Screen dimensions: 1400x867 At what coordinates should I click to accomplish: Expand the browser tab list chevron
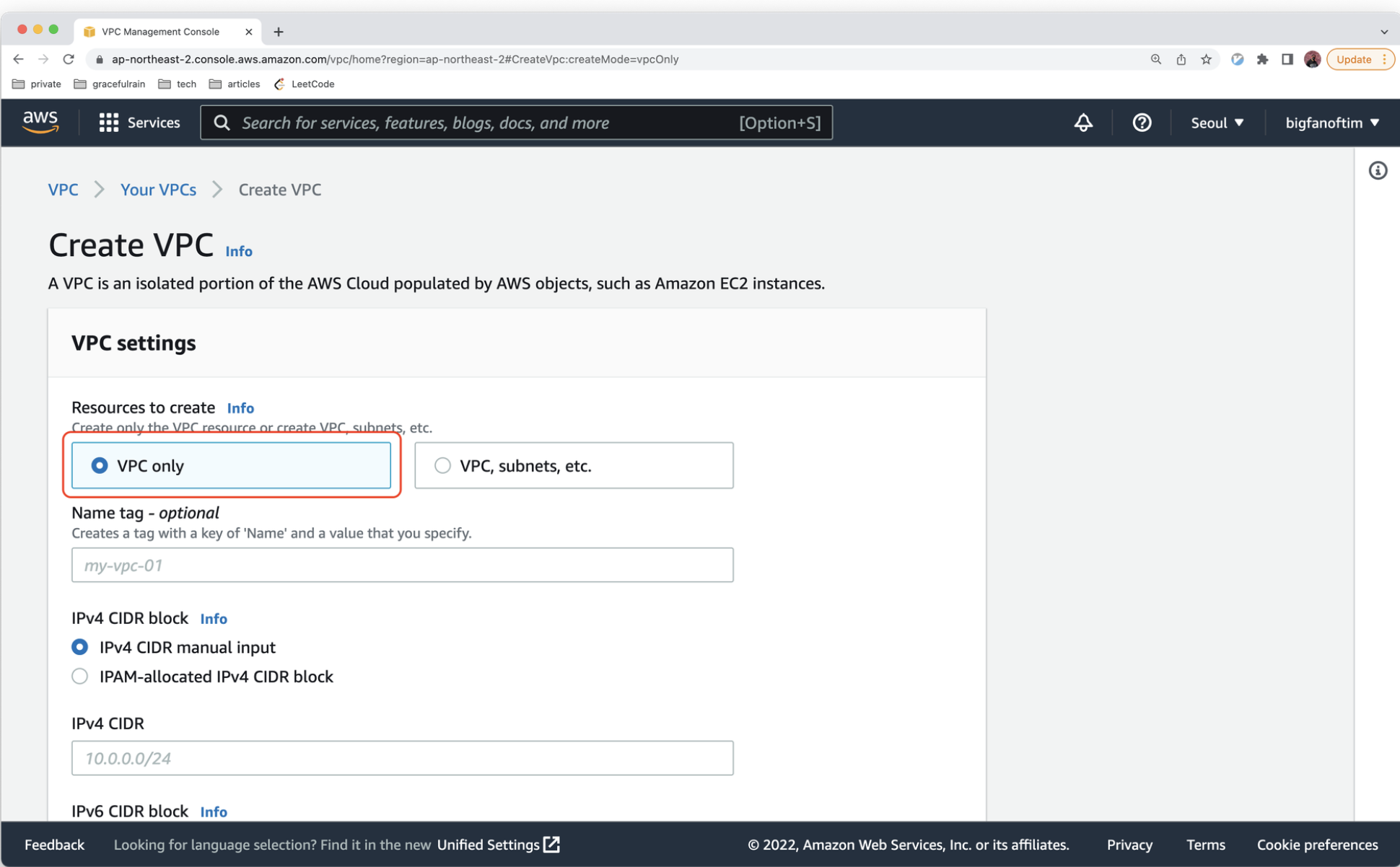click(1383, 32)
